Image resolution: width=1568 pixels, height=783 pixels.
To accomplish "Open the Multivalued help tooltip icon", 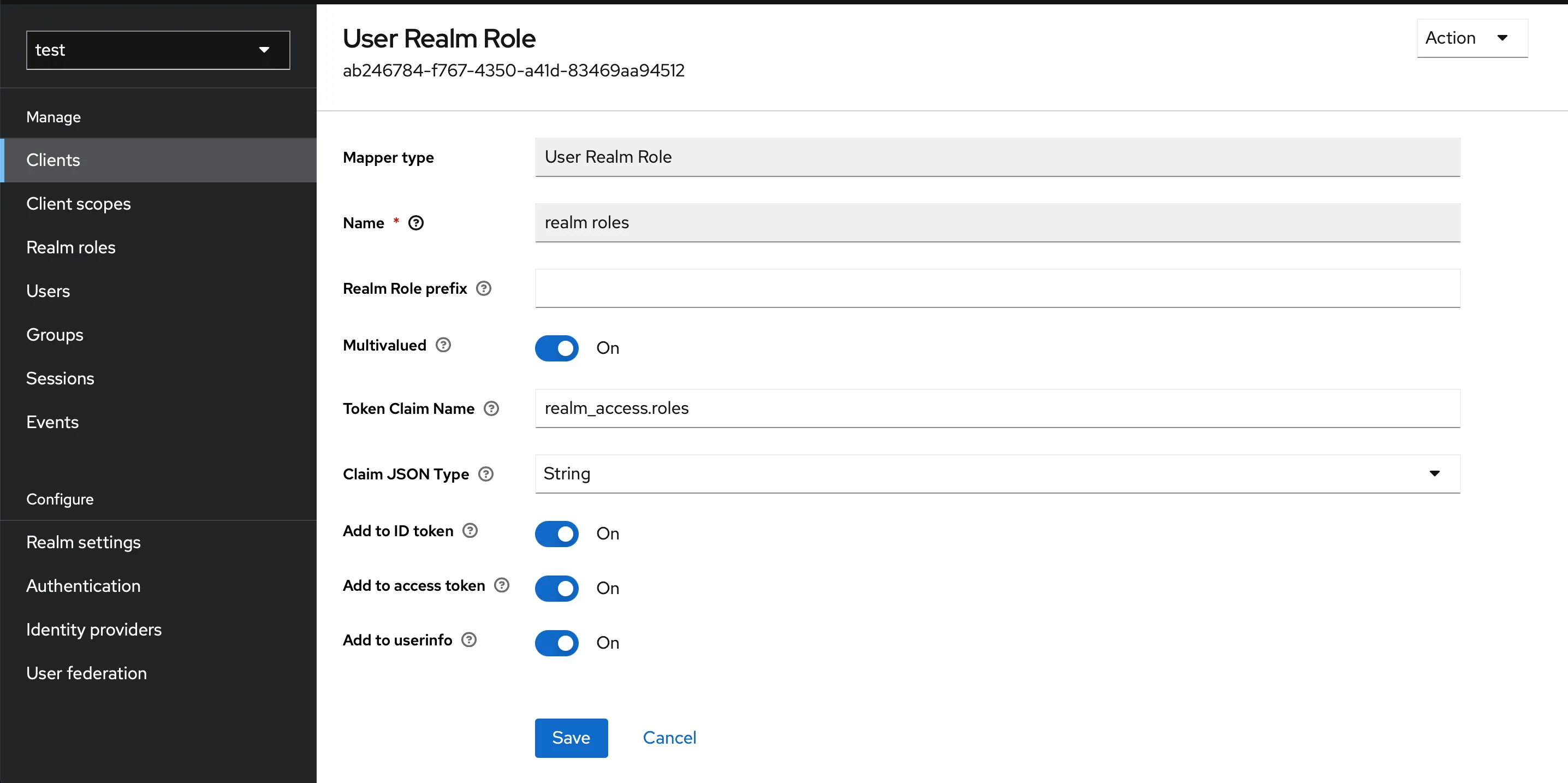I will [443, 345].
